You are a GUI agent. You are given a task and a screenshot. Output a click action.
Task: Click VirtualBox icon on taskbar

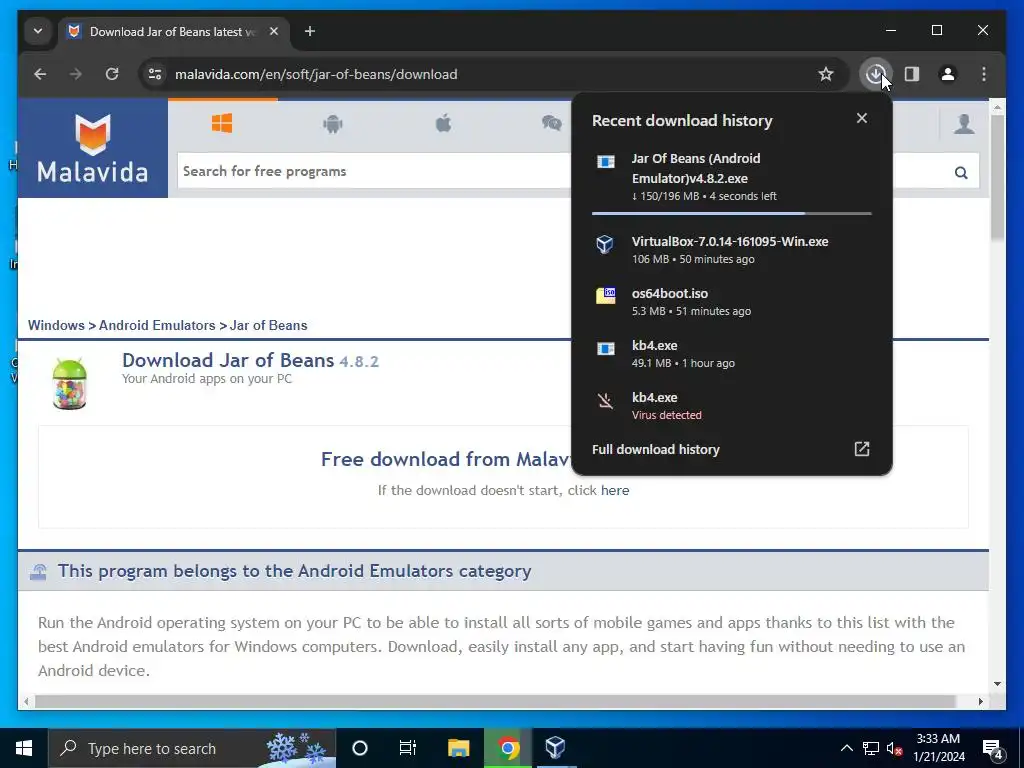coord(555,748)
